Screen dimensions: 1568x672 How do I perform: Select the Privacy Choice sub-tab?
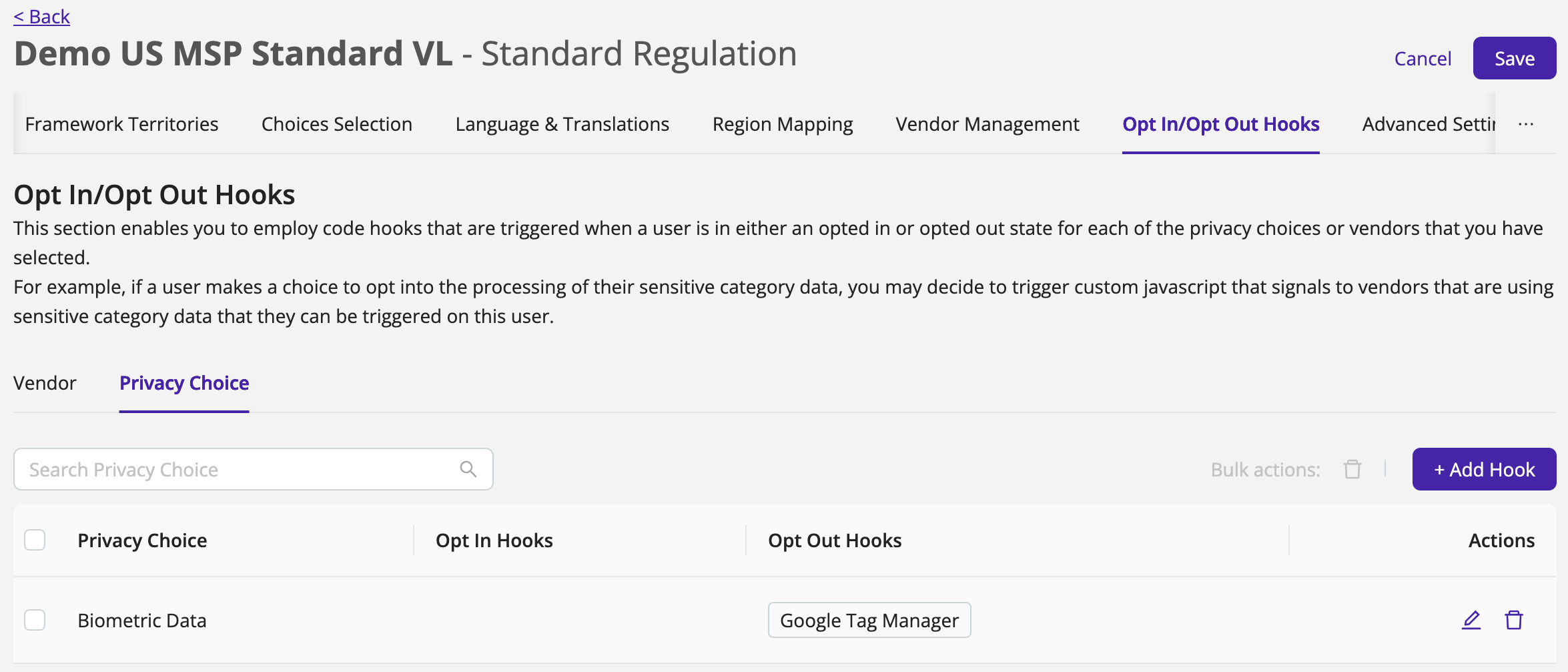pyautogui.click(x=184, y=383)
